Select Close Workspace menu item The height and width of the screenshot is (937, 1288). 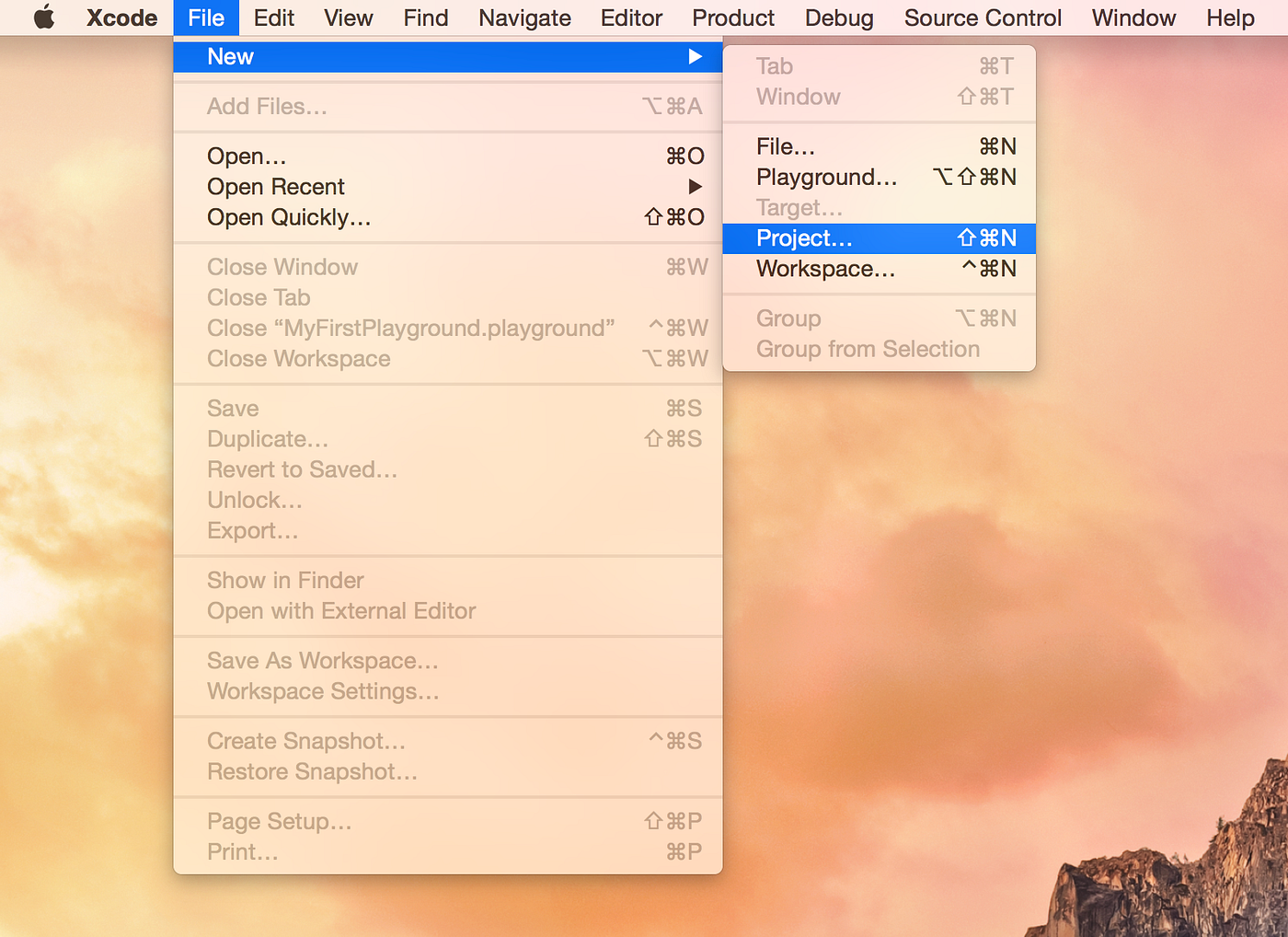pyautogui.click(x=448, y=359)
